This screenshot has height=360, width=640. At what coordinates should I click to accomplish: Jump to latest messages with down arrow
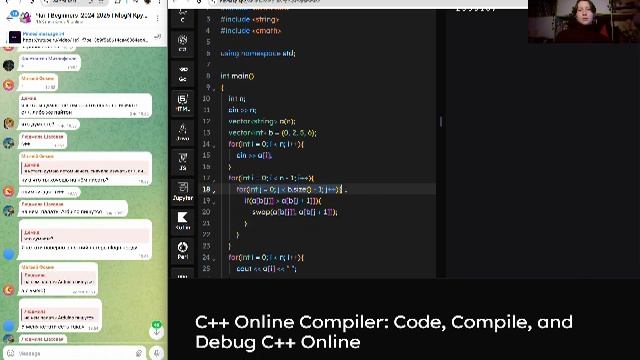pyautogui.click(x=156, y=331)
